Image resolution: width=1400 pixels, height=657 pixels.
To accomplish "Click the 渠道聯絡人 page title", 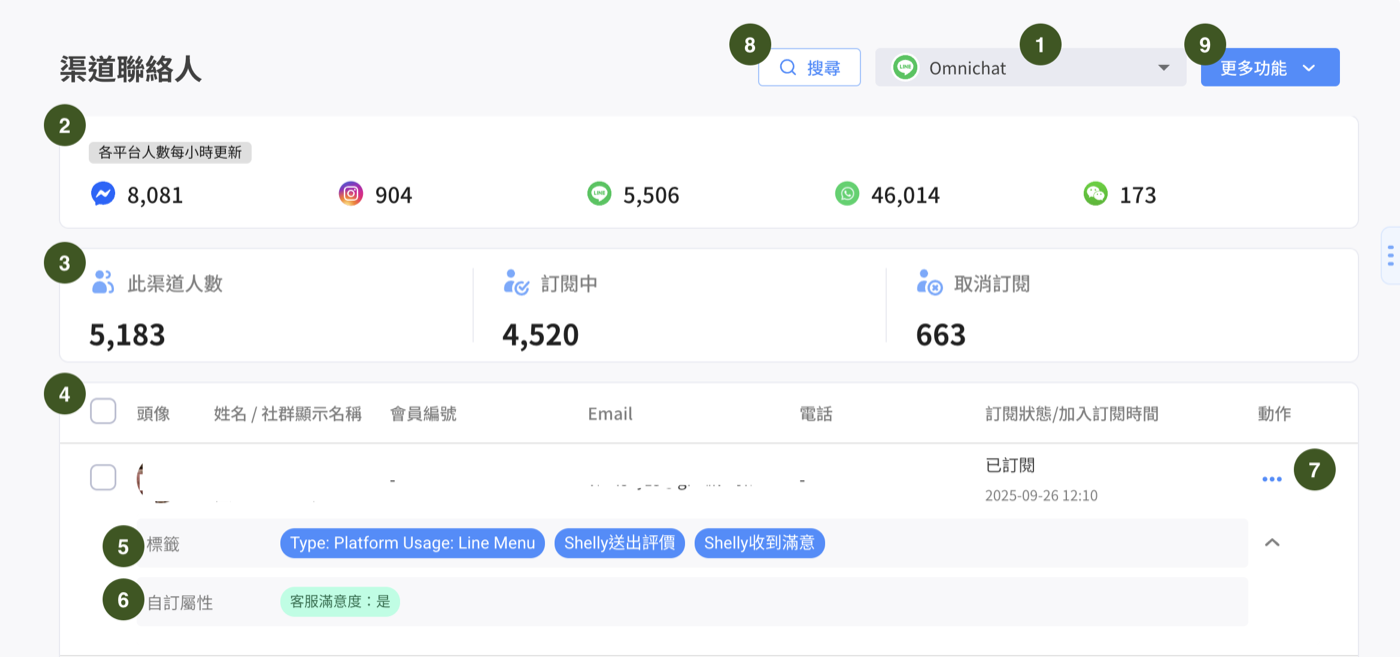I will 130,69.
